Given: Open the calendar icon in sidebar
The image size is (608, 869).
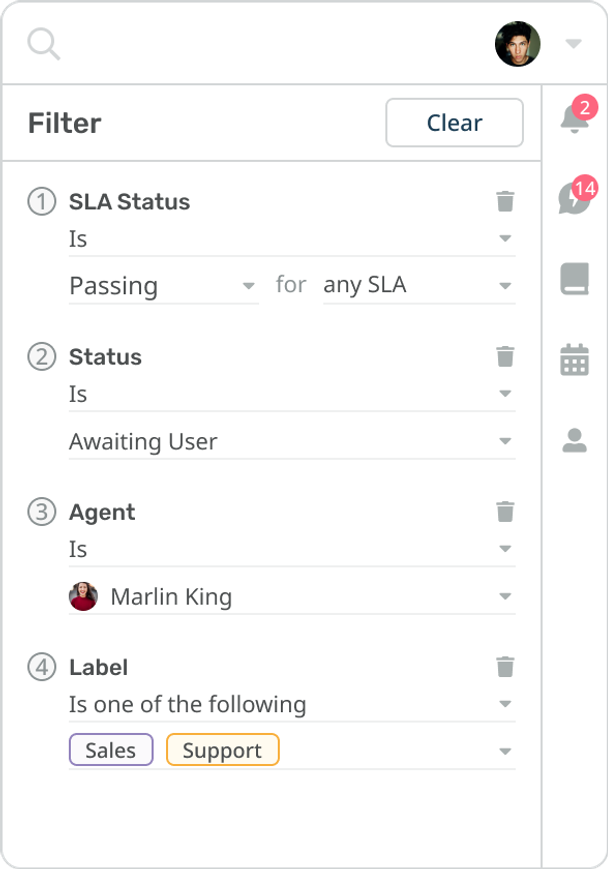Looking at the screenshot, I should point(574,359).
